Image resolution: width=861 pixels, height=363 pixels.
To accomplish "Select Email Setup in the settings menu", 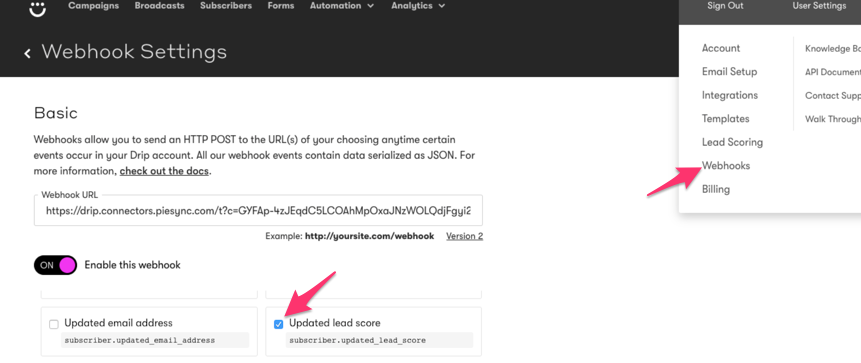I will click(729, 72).
